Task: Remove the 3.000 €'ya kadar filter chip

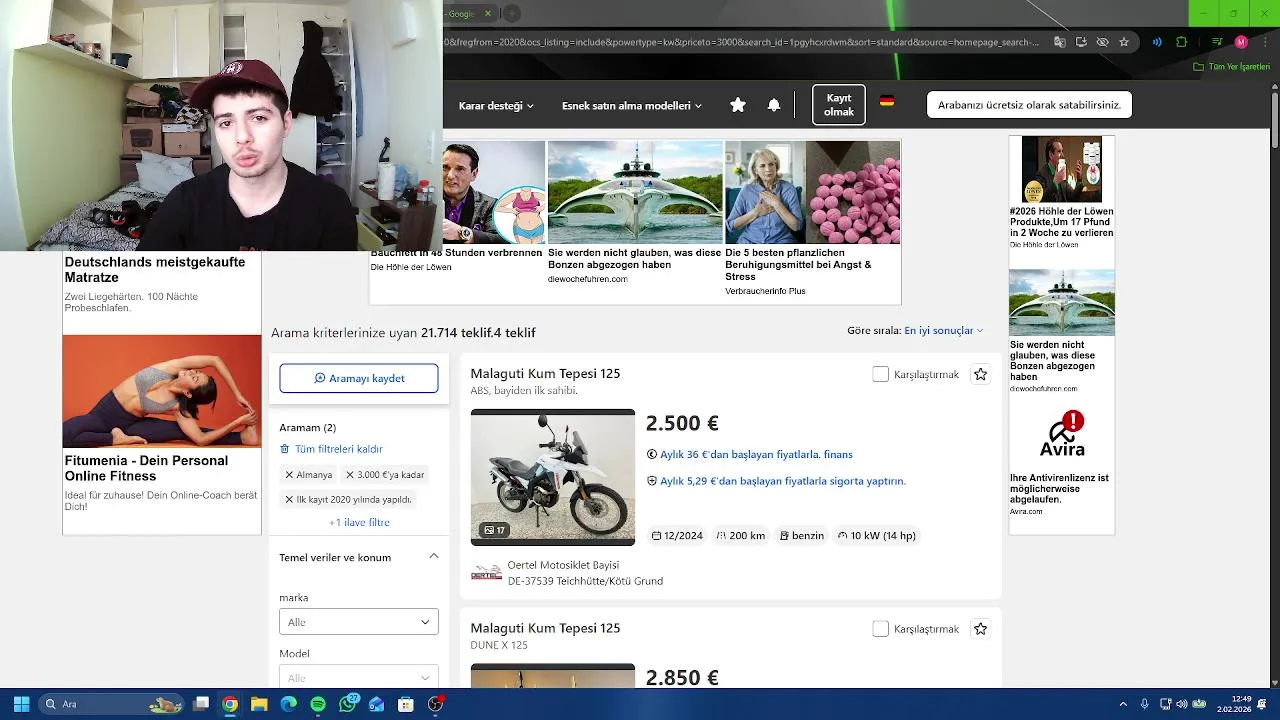Action: click(x=350, y=475)
